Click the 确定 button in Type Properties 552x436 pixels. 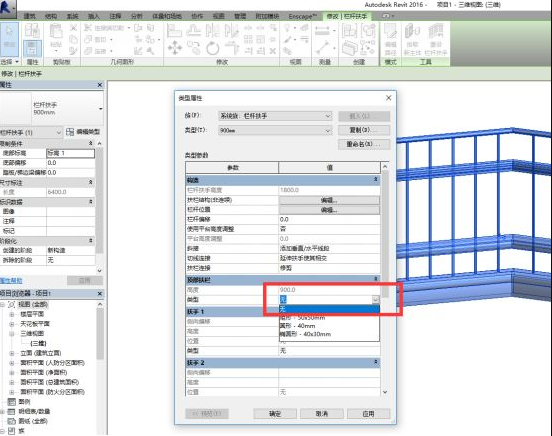pyautogui.click(x=275, y=414)
